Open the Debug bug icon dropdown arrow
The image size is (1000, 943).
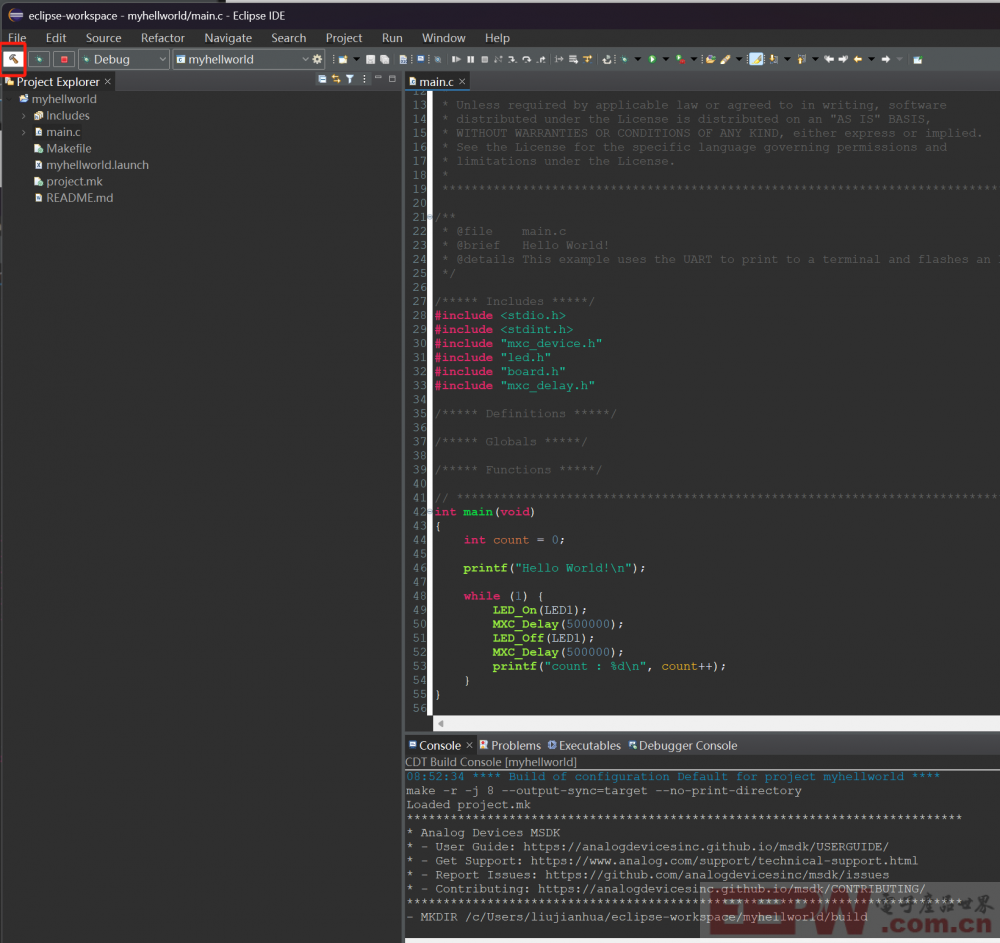638,59
